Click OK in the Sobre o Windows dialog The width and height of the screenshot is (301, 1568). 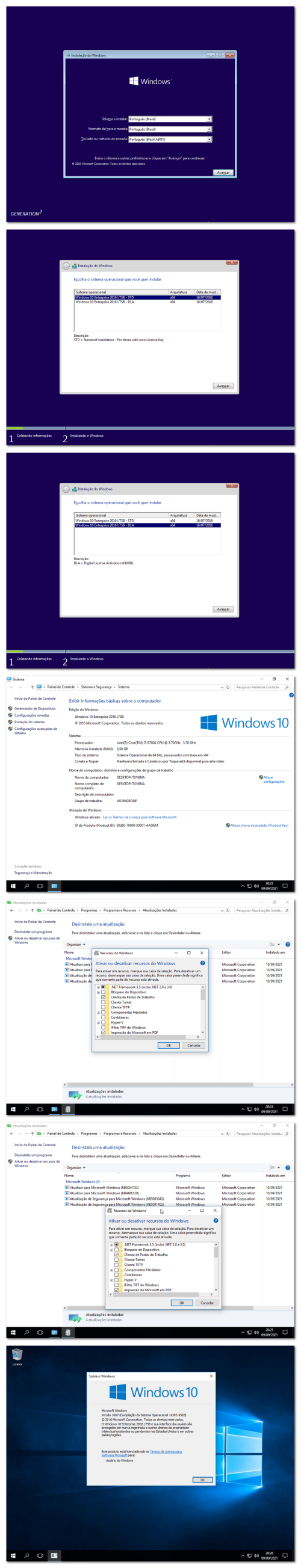click(203, 1480)
